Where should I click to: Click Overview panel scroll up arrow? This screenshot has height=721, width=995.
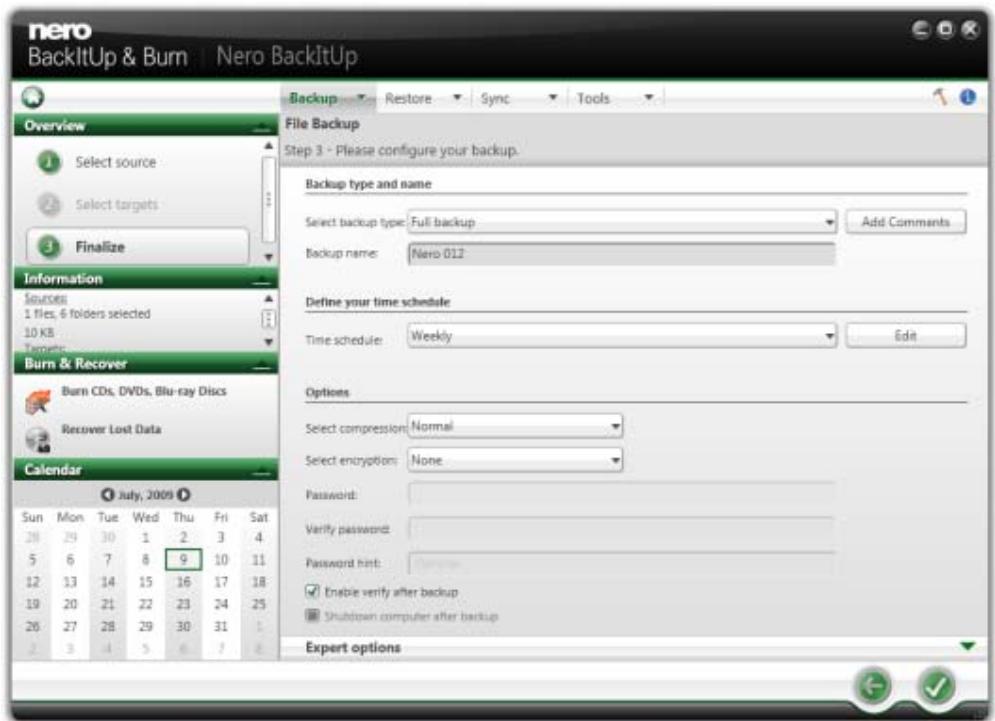[268, 146]
